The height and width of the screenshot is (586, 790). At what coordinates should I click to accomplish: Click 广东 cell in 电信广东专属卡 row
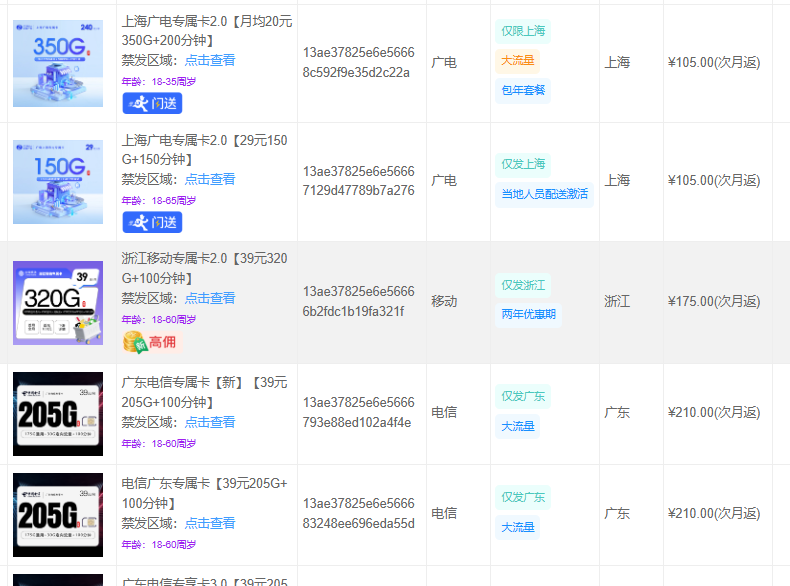[617, 513]
